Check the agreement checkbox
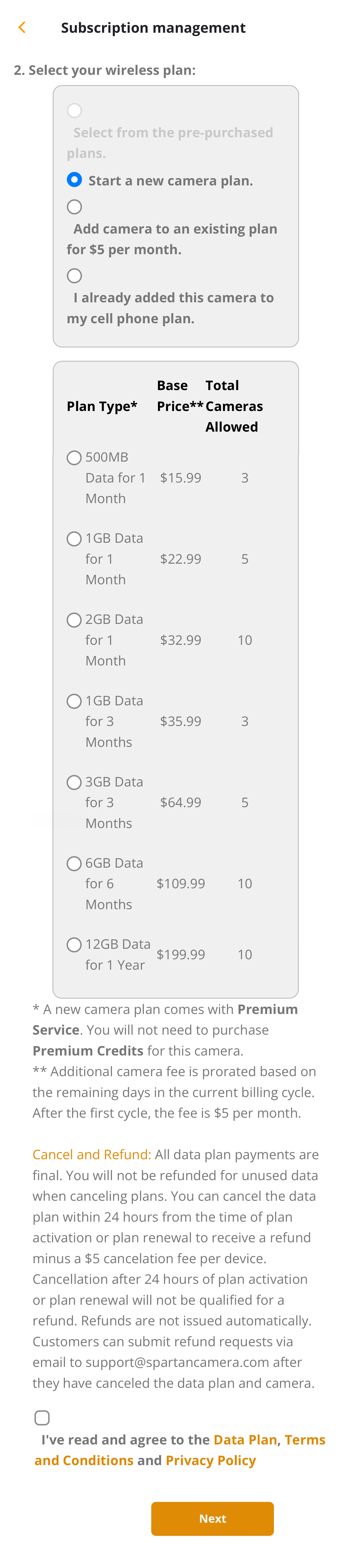357x1568 pixels. click(x=42, y=1418)
